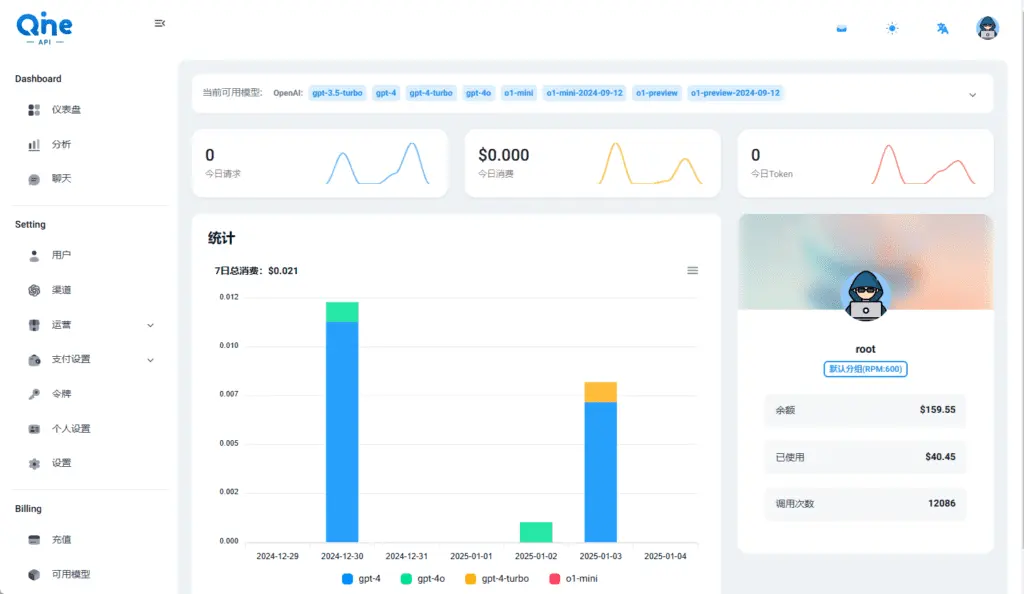Image resolution: width=1024 pixels, height=594 pixels.
Task: Click the 令牌 key icon
Action: (x=34, y=394)
